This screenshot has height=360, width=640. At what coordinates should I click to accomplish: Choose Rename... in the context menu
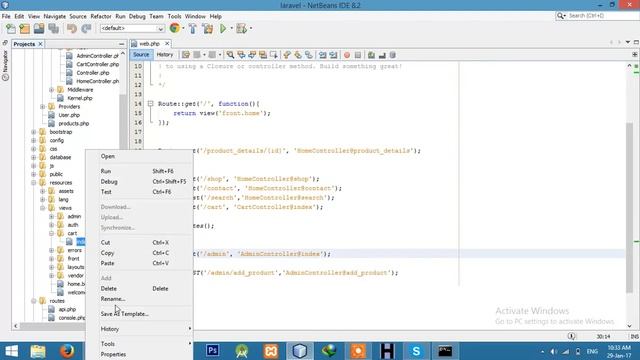pos(139,299)
